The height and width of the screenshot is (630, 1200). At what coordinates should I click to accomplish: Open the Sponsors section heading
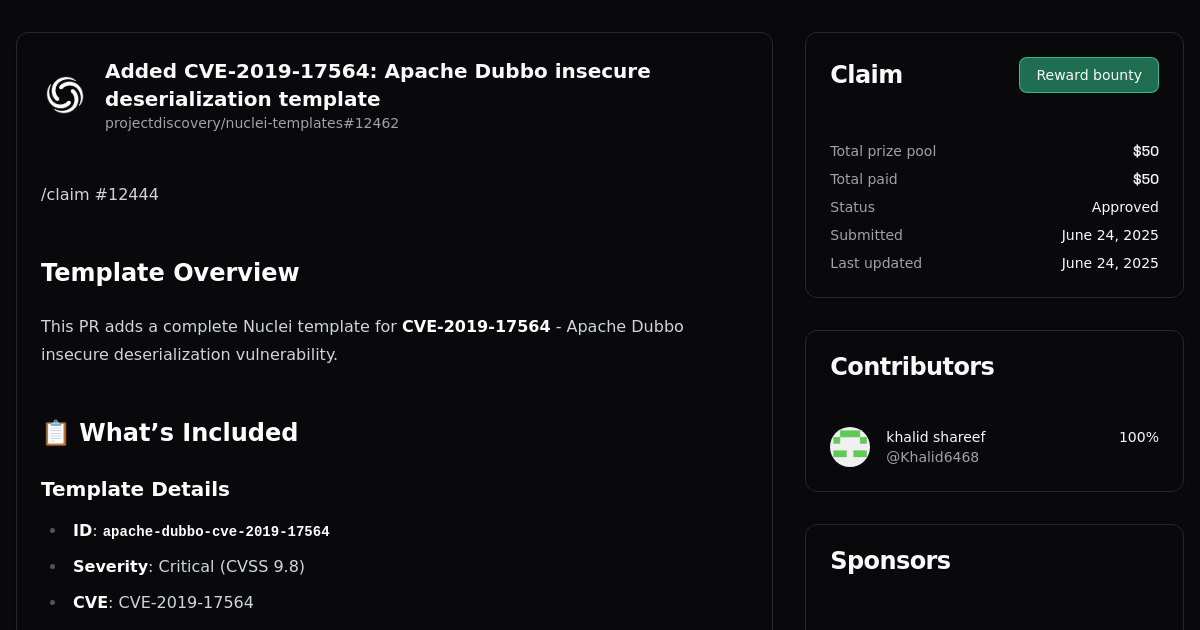coord(890,561)
